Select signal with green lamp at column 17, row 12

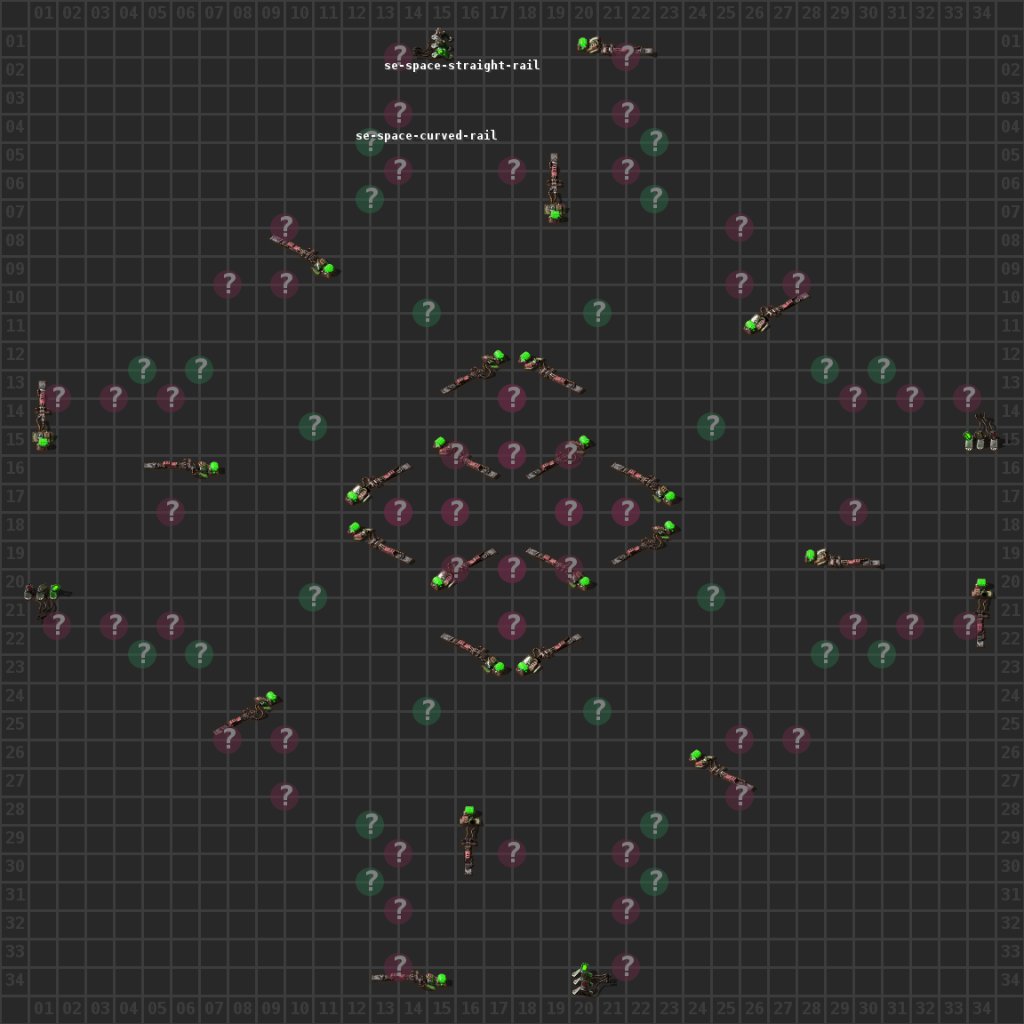(475, 372)
